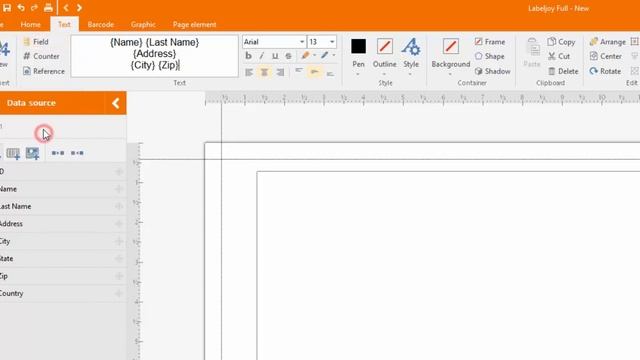Click the second link-fields icon in Data source
This screenshot has height=360, width=640.
click(x=77, y=153)
